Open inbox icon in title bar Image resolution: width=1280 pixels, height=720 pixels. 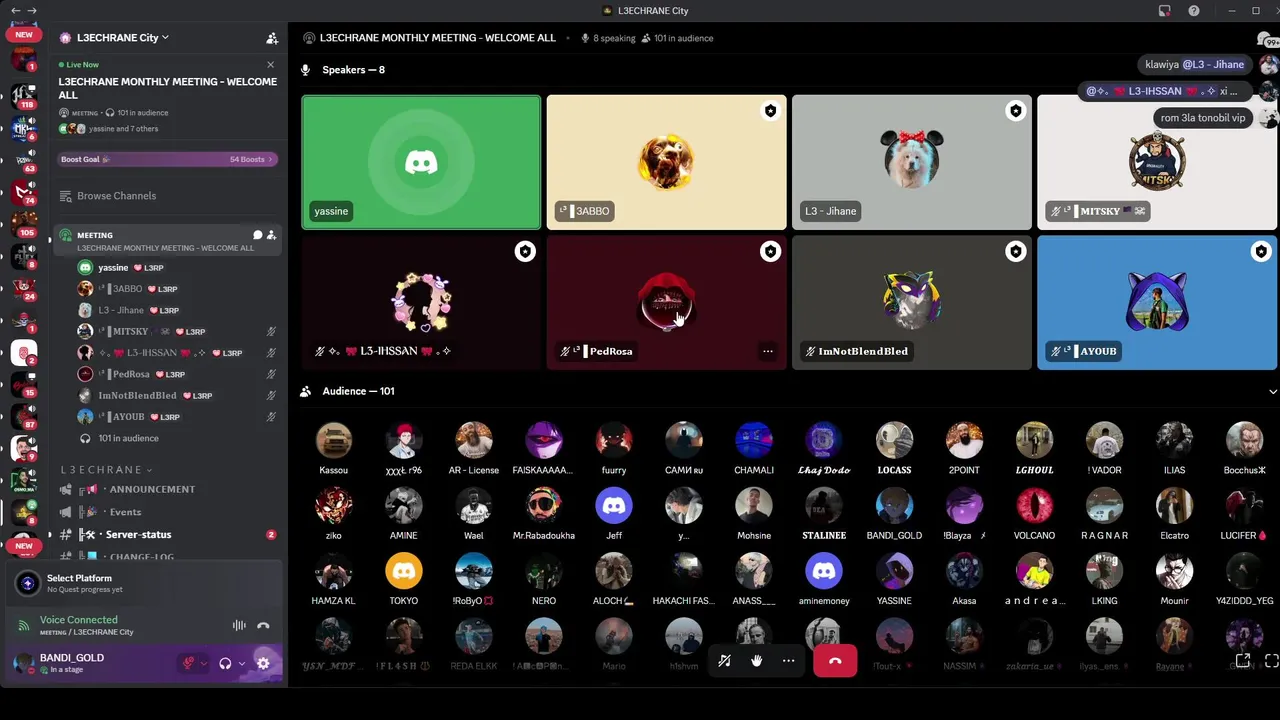pos(1165,11)
